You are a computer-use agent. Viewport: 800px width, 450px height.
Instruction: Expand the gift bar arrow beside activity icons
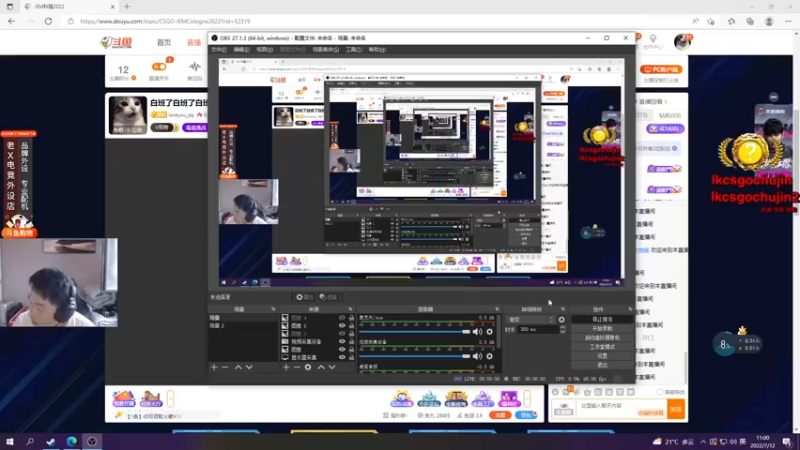[x=527, y=398]
